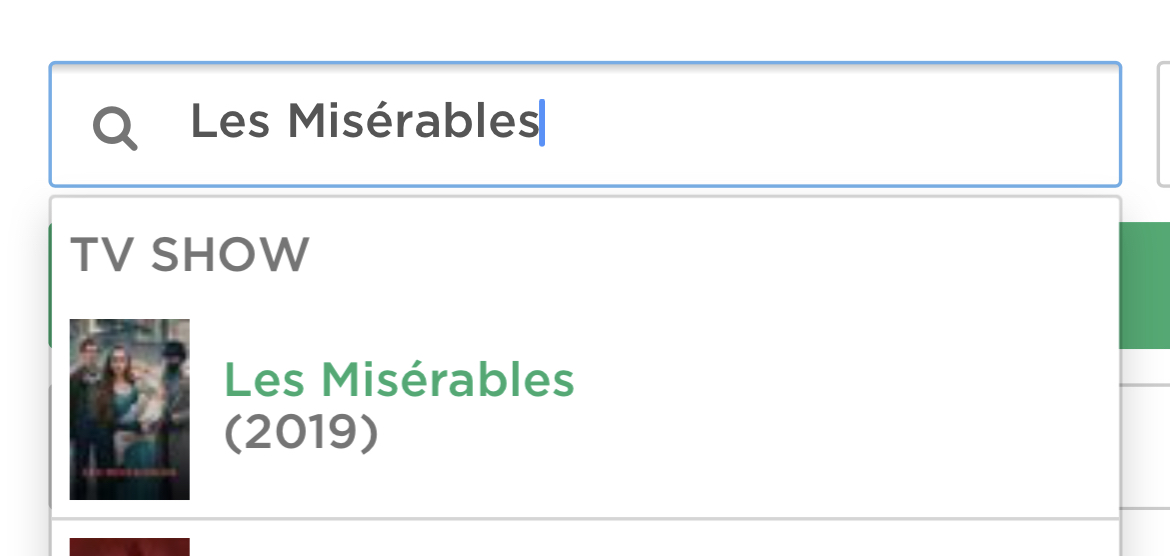Image resolution: width=1170 pixels, height=556 pixels.
Task: Click the green button right of the dropdown
Action: point(1145,285)
